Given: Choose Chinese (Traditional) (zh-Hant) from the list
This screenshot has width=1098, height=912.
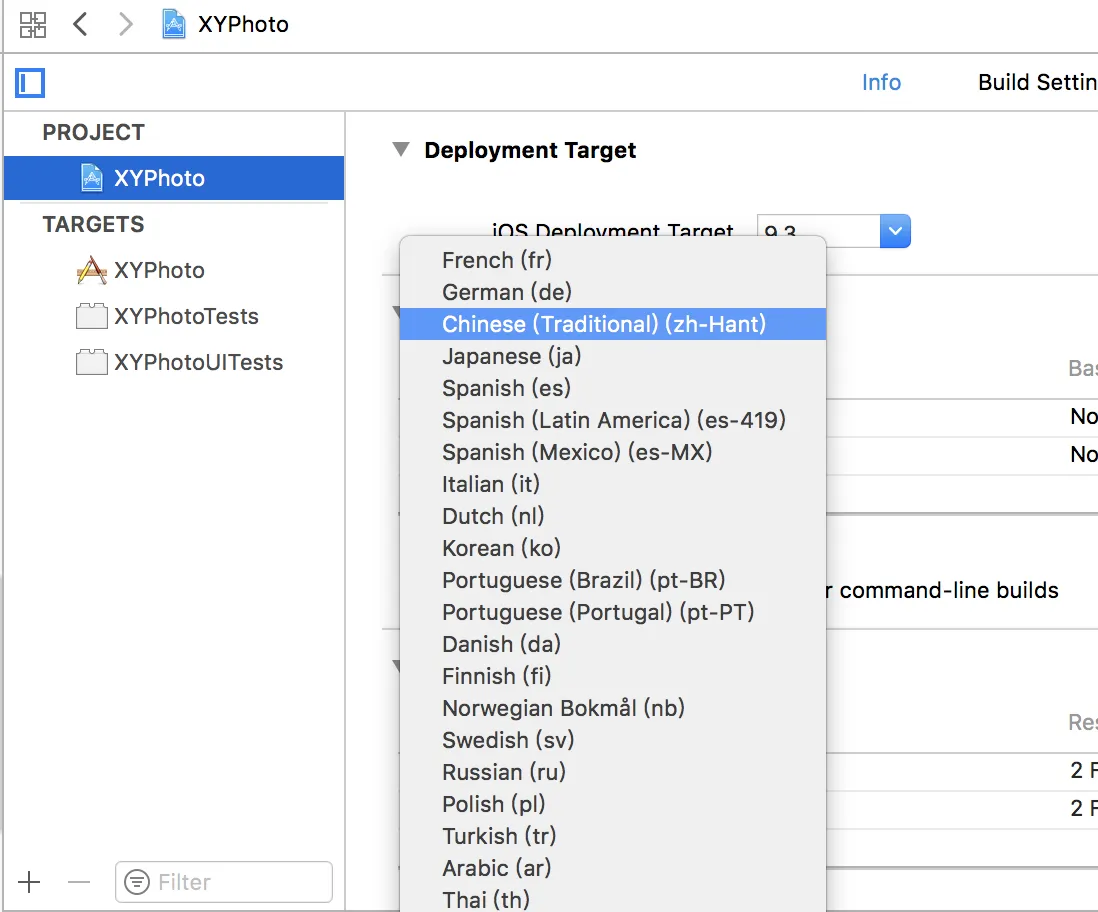Looking at the screenshot, I should (x=604, y=324).
